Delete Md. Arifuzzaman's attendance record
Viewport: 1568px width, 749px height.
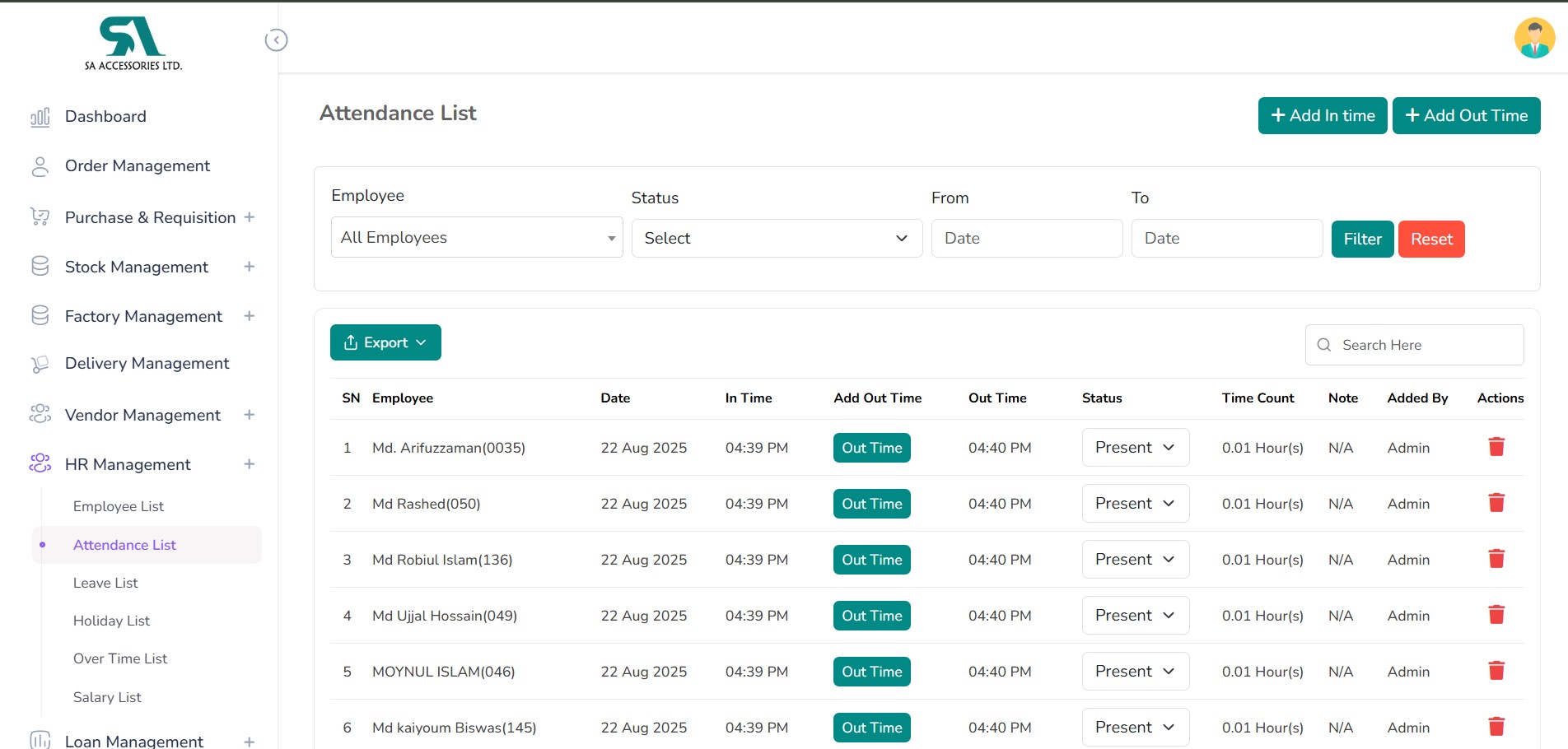pos(1496,447)
